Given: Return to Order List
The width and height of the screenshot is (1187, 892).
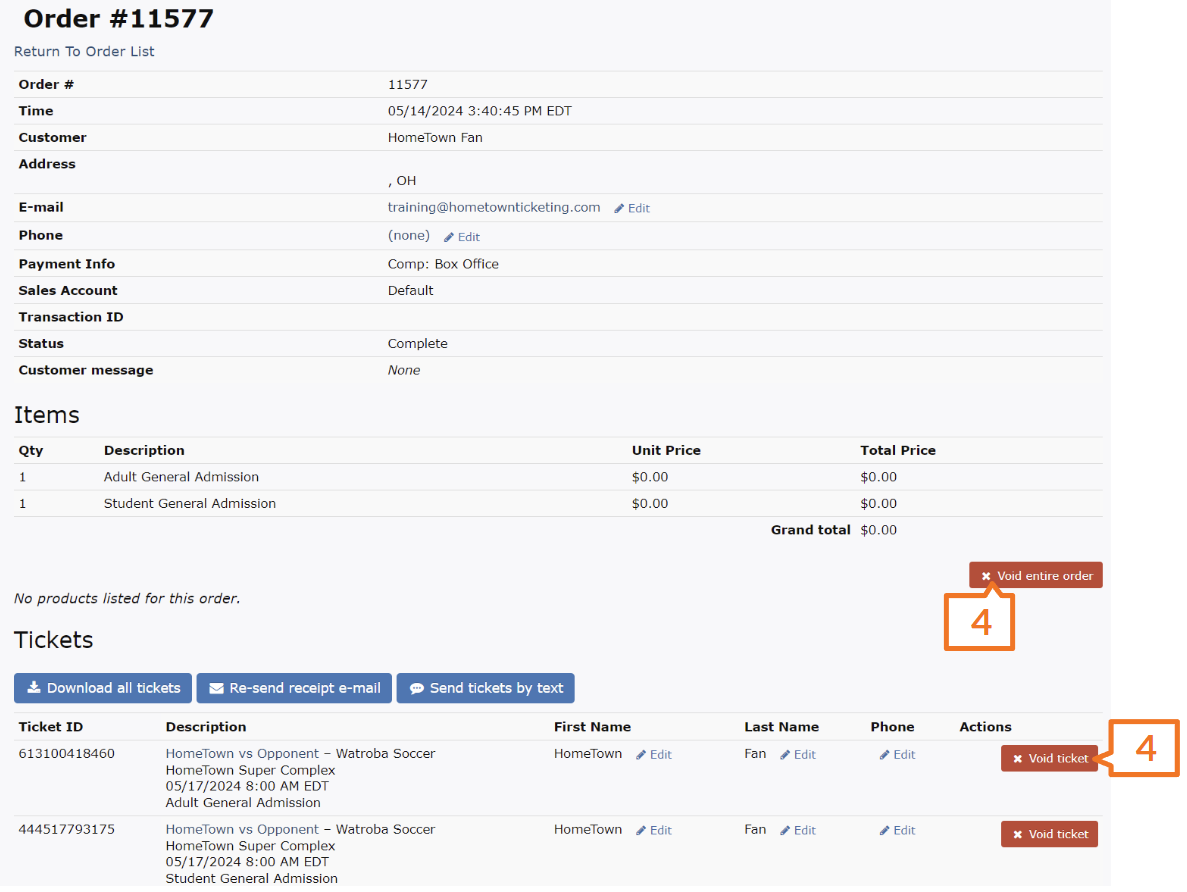Looking at the screenshot, I should pyautogui.click(x=84, y=52).
